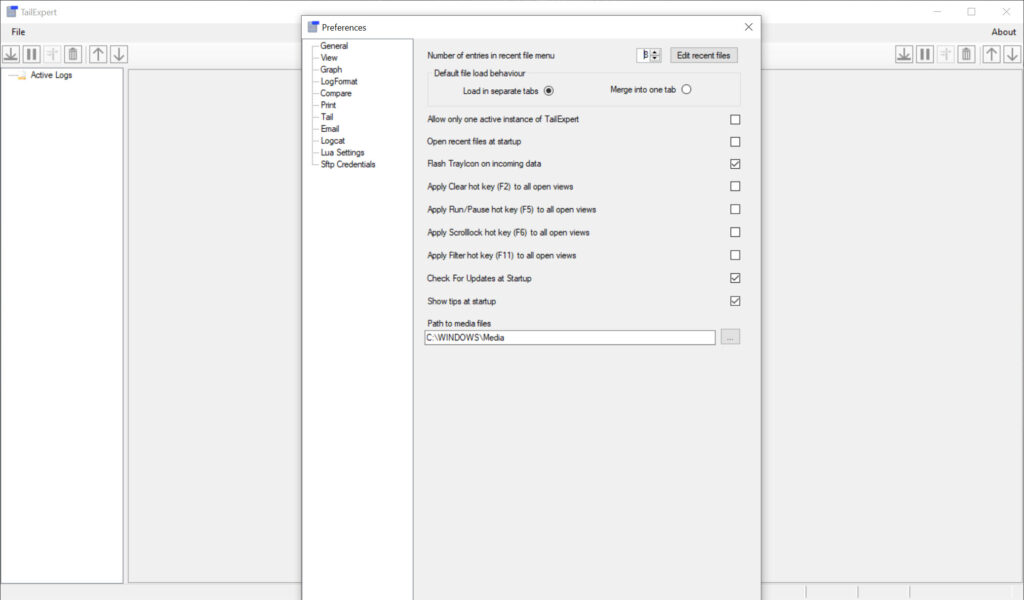Enable only one active instance of TailExpert

(735, 119)
